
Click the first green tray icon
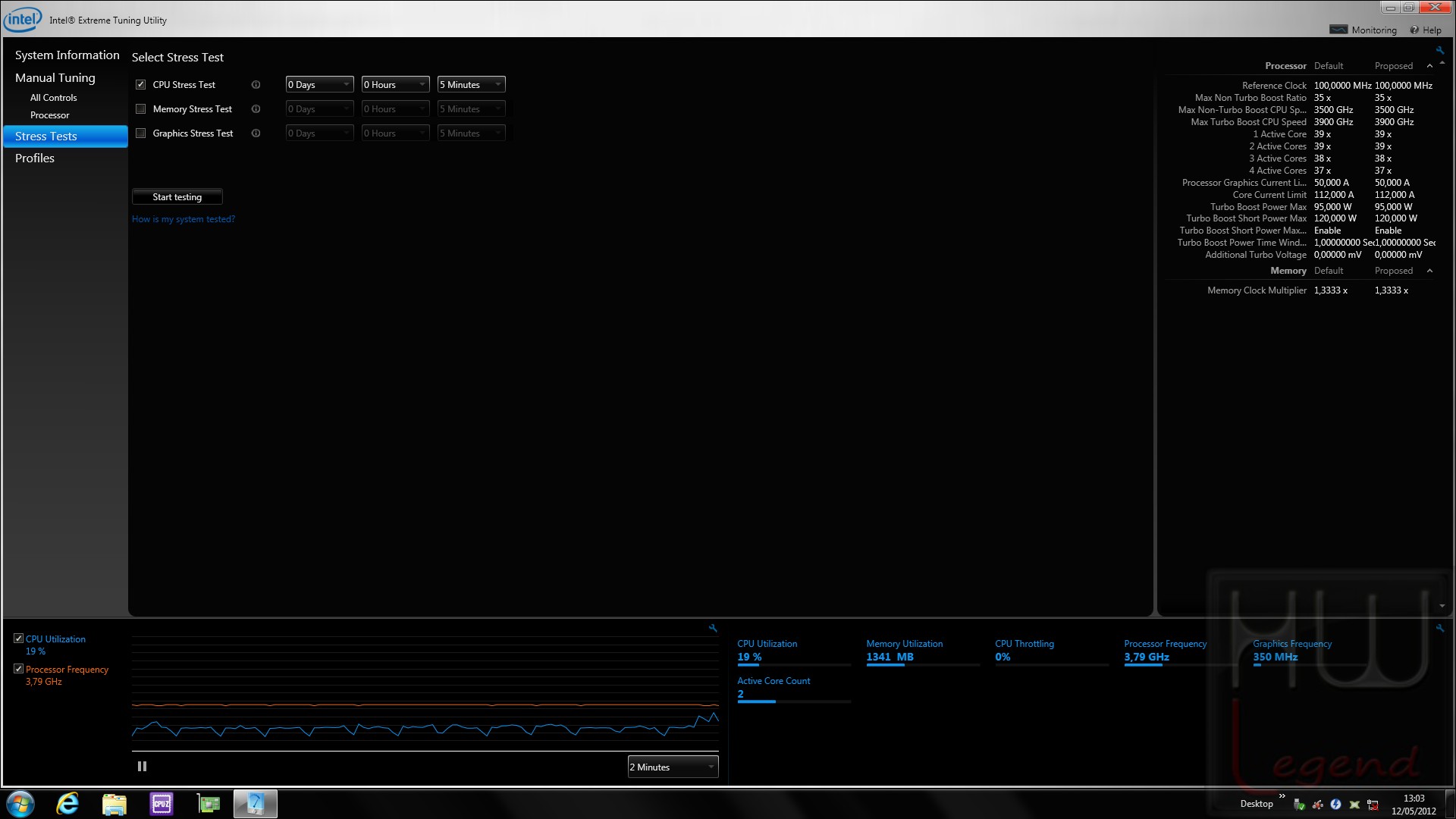pyautogui.click(x=1299, y=805)
